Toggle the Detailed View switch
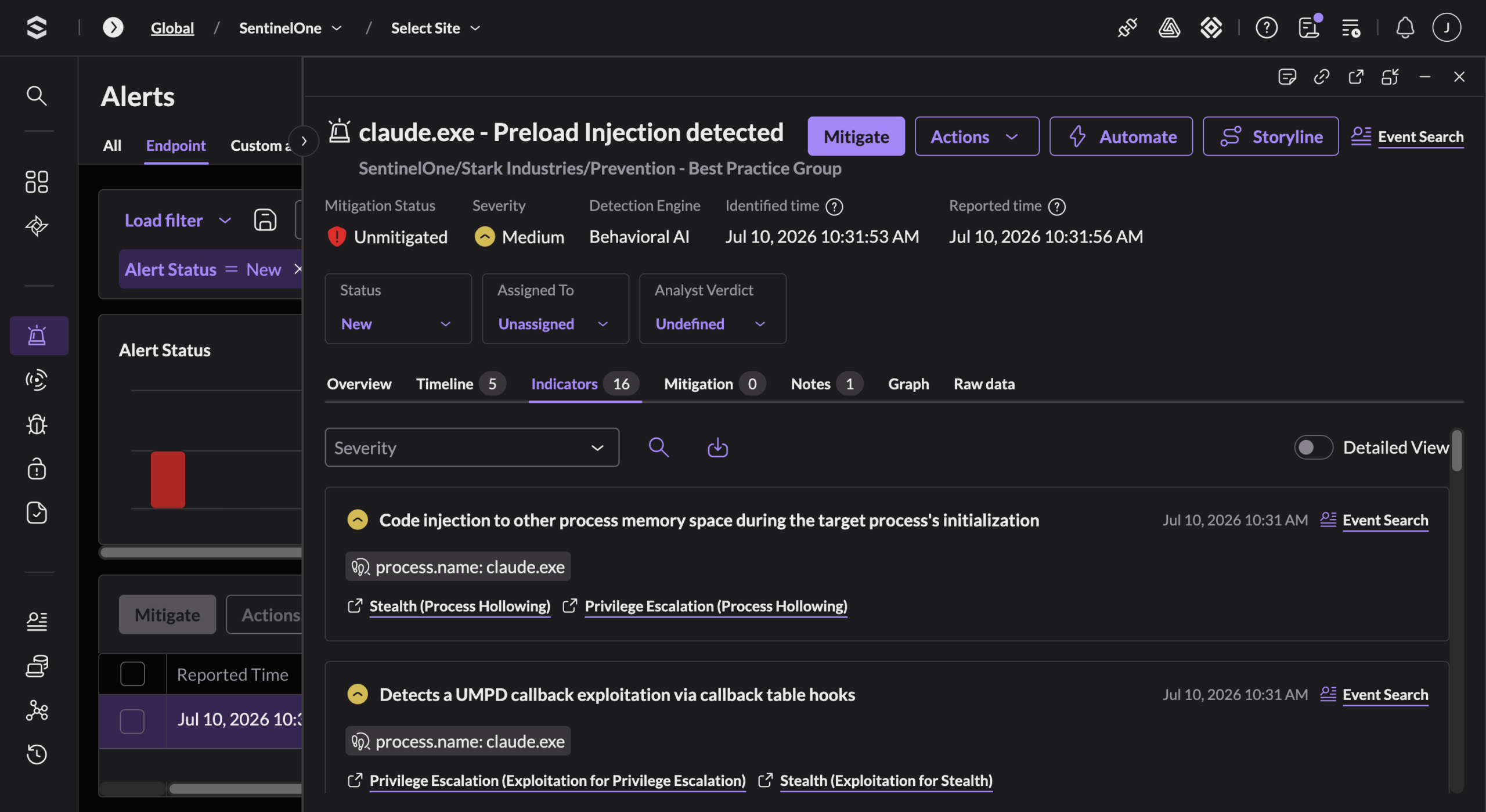1486x812 pixels. (1314, 447)
